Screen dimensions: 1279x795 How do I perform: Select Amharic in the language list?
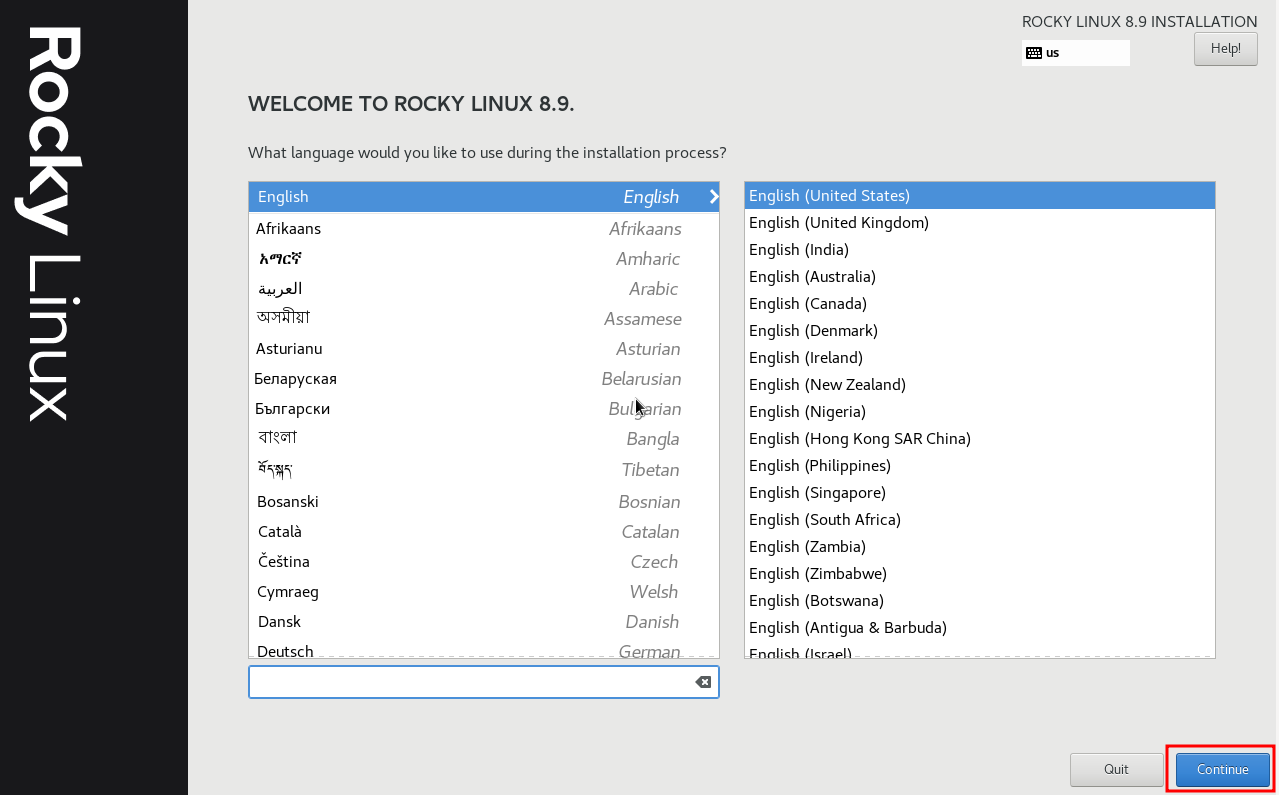pyautogui.click(x=484, y=258)
